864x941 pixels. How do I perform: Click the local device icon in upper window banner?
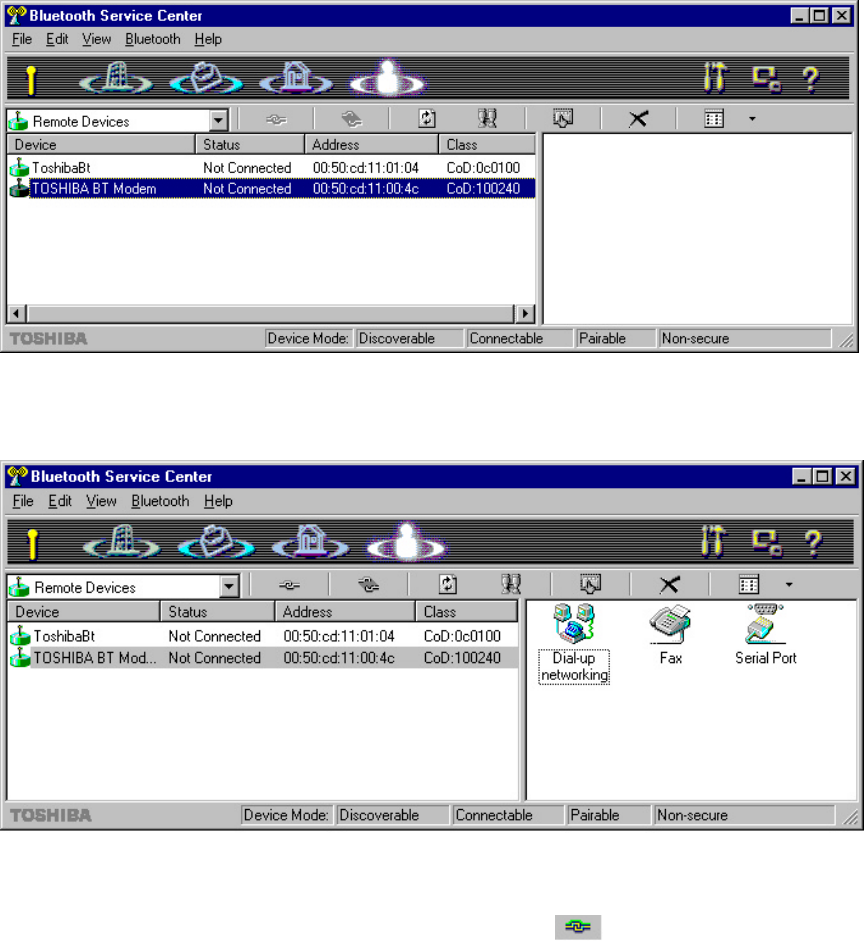tap(767, 79)
